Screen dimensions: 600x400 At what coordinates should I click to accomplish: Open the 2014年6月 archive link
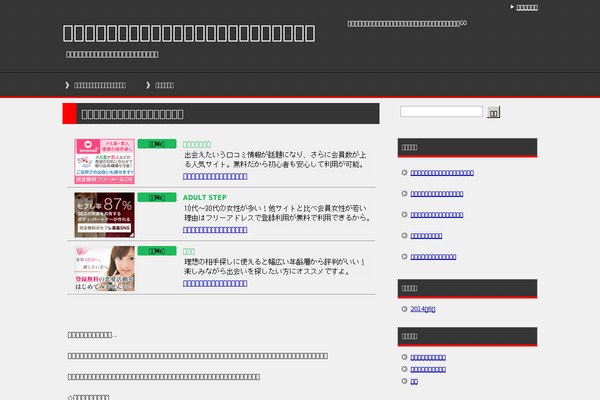pos(423,309)
